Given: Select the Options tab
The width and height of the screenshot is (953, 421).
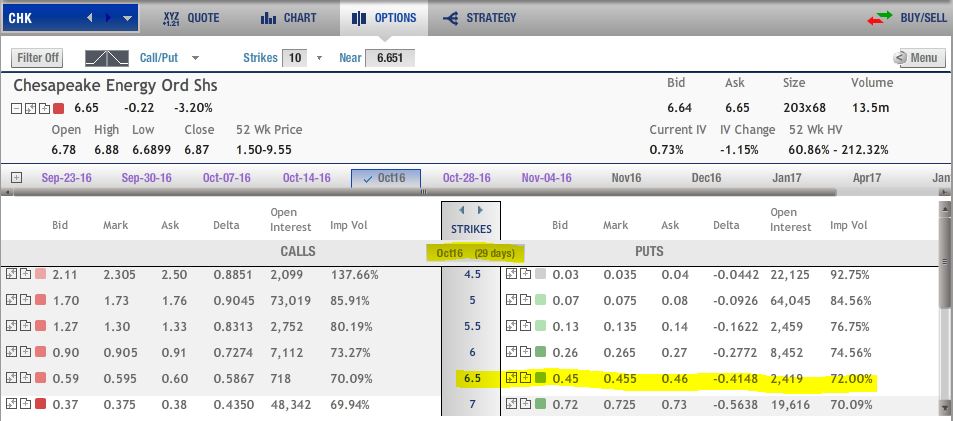Looking at the screenshot, I should (384, 18).
